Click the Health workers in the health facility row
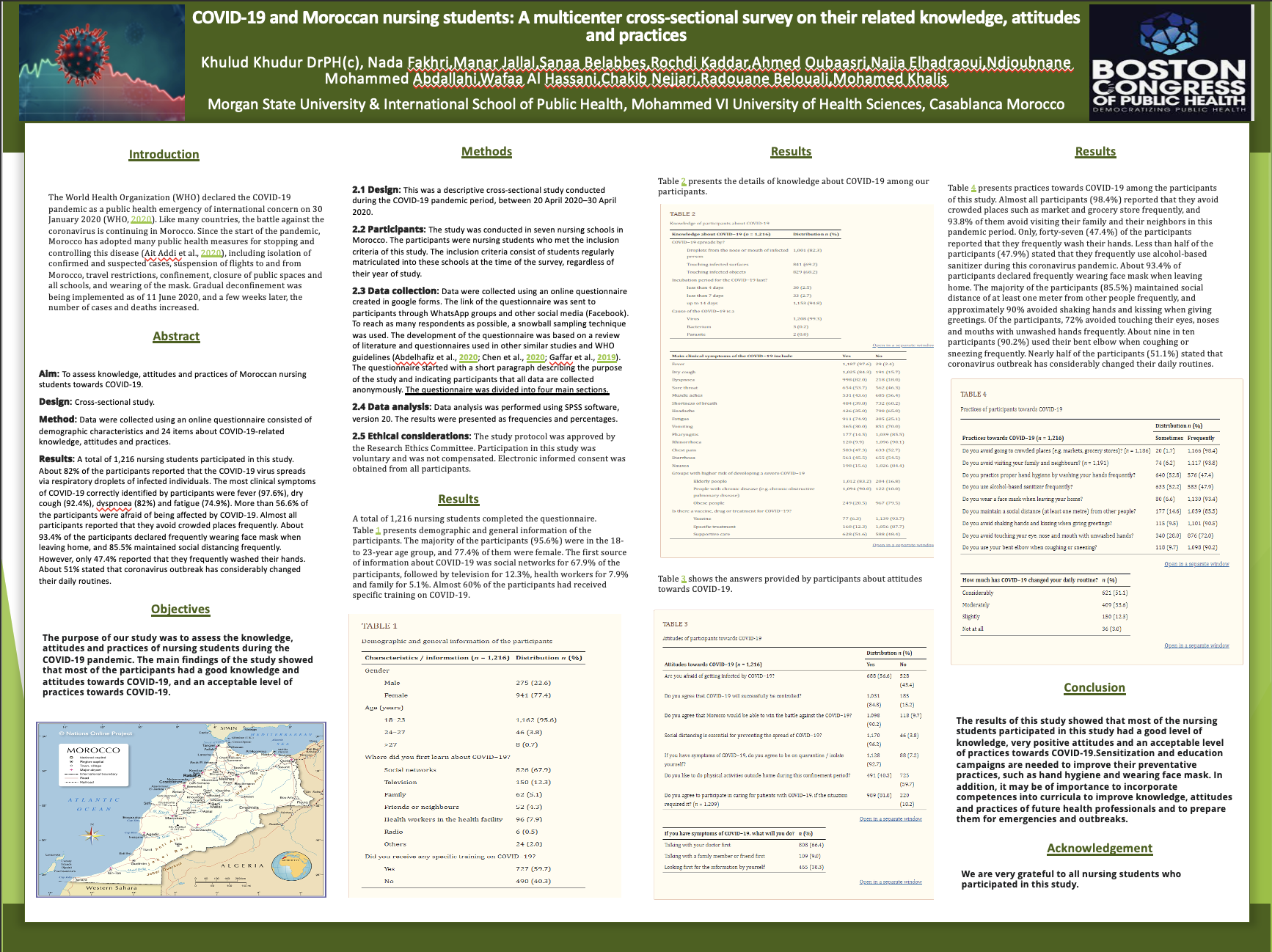This screenshot has height=952, width=1272. coord(474,819)
